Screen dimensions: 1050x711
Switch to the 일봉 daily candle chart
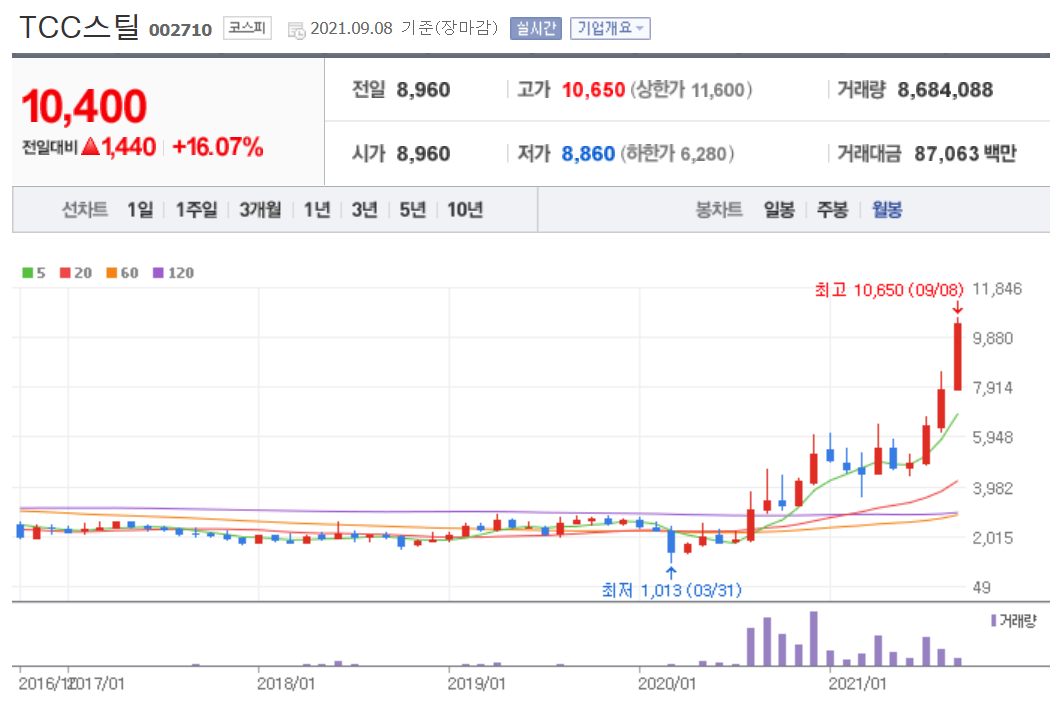779,210
